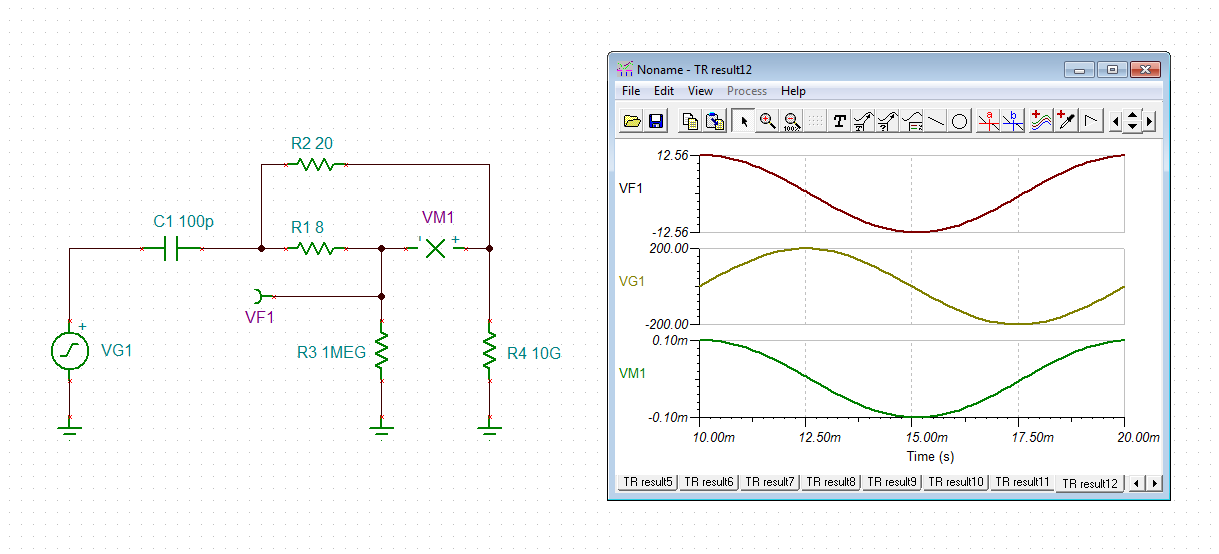The height and width of the screenshot is (554, 1219).
Task: Switch to TR result8 tab
Action: click(x=833, y=482)
